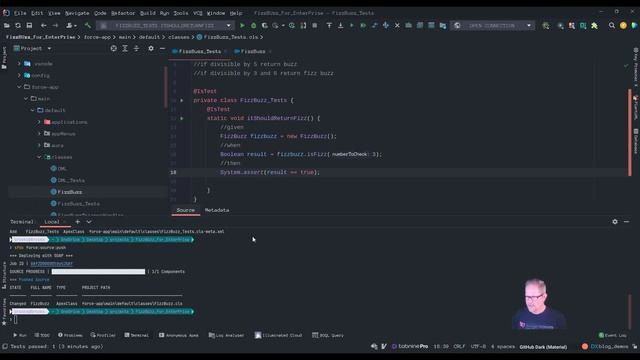Viewport: 640px width, 360px height.
Task: Click the orange circle icon beside search
Action: click(623, 25)
